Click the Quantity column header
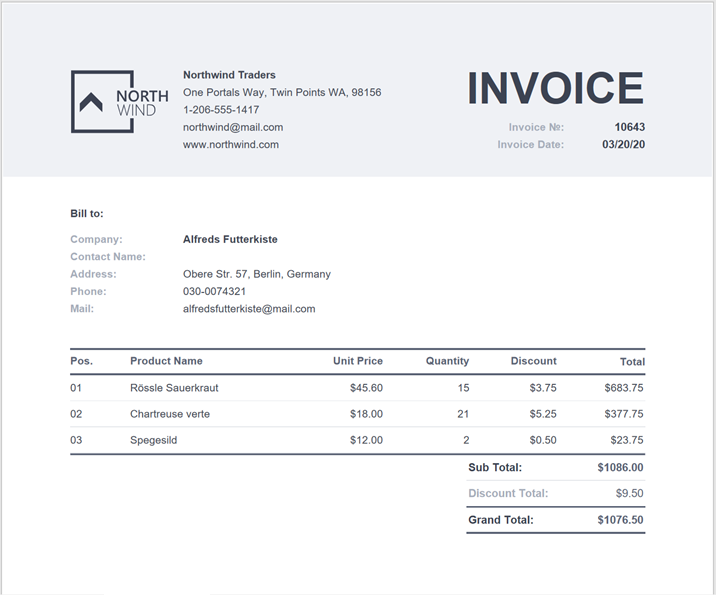This screenshot has width=716, height=595. pyautogui.click(x=447, y=361)
